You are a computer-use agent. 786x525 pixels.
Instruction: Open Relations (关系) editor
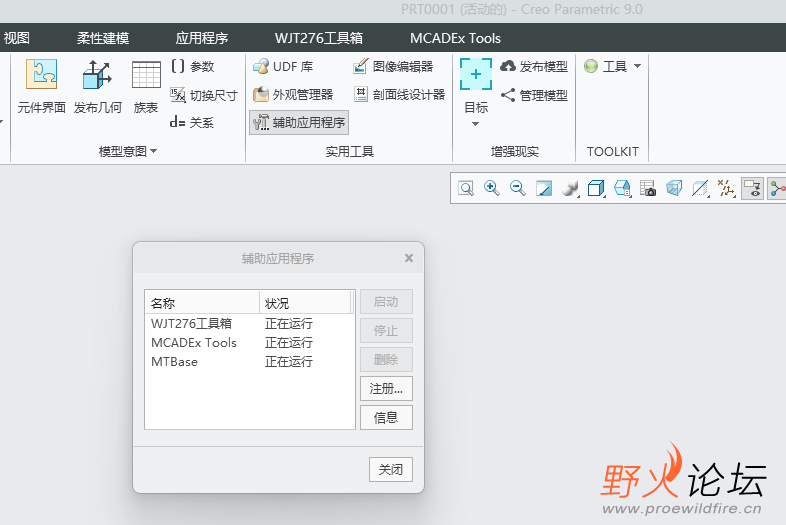point(192,122)
